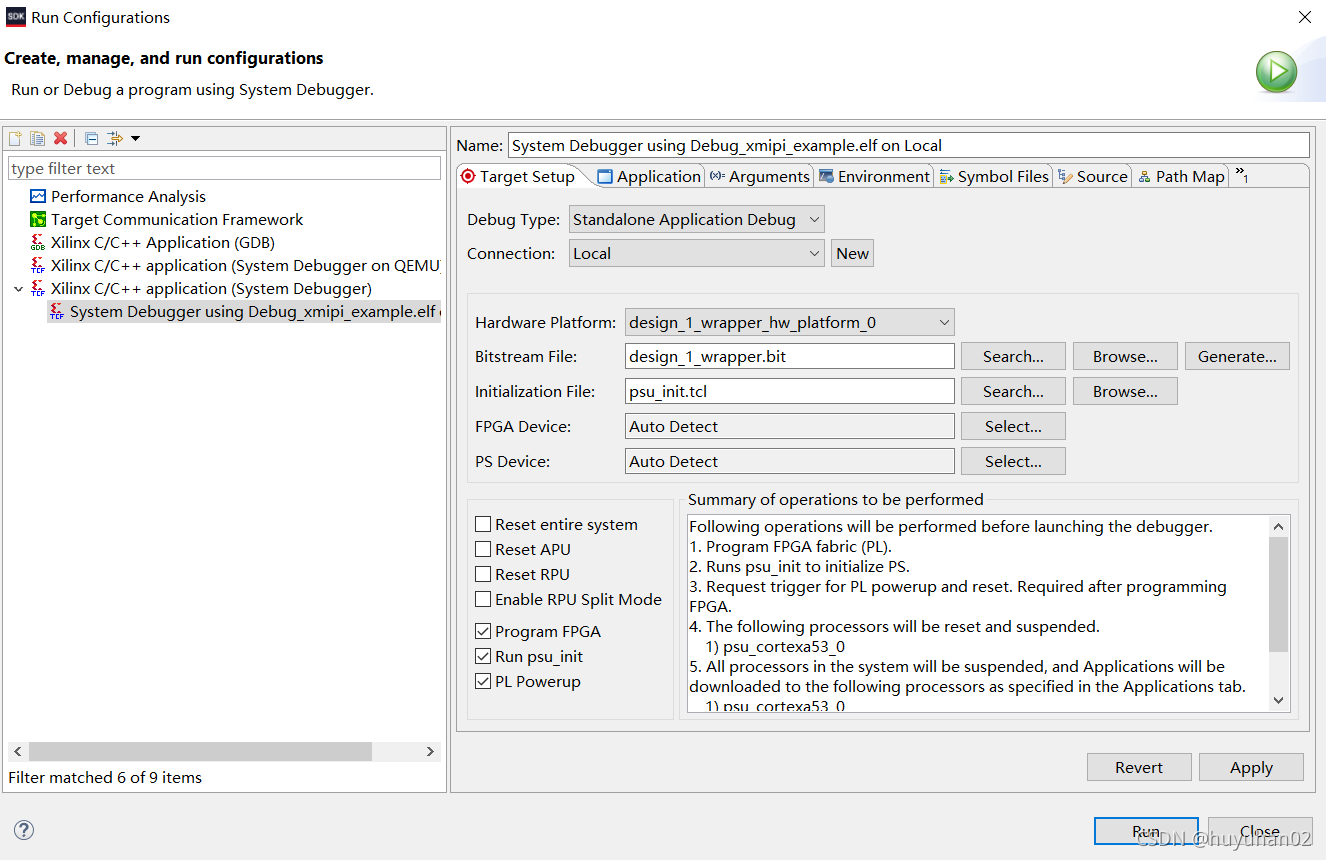Image resolution: width=1326 pixels, height=860 pixels.
Task: Click the Xilinx GDB application icon
Action: click(x=38, y=243)
